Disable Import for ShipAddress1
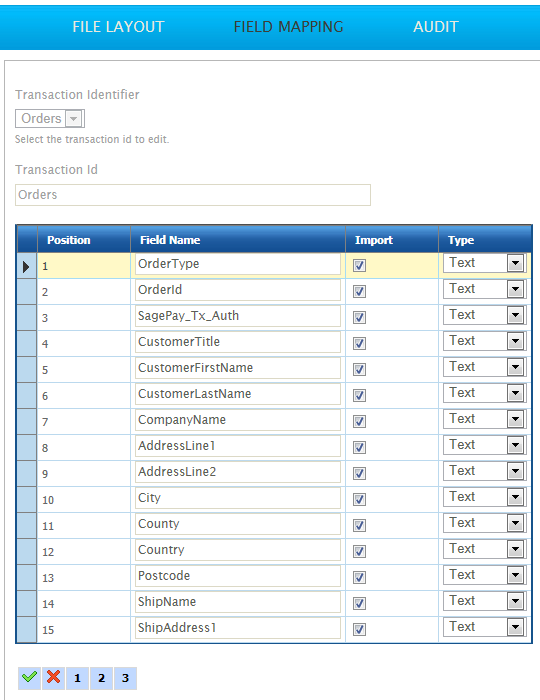The image size is (540, 700). click(x=359, y=629)
